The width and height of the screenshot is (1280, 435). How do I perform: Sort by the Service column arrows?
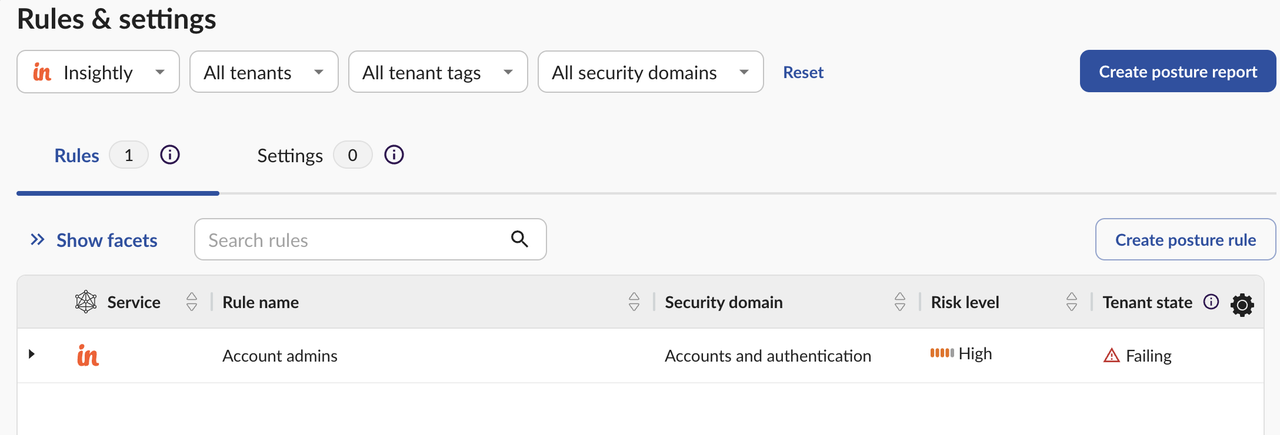[x=192, y=302]
